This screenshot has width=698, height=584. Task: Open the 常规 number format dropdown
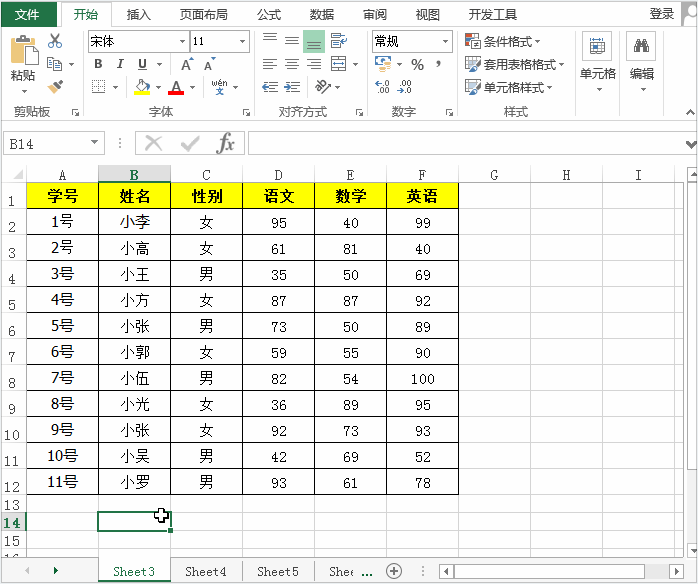tap(445, 41)
